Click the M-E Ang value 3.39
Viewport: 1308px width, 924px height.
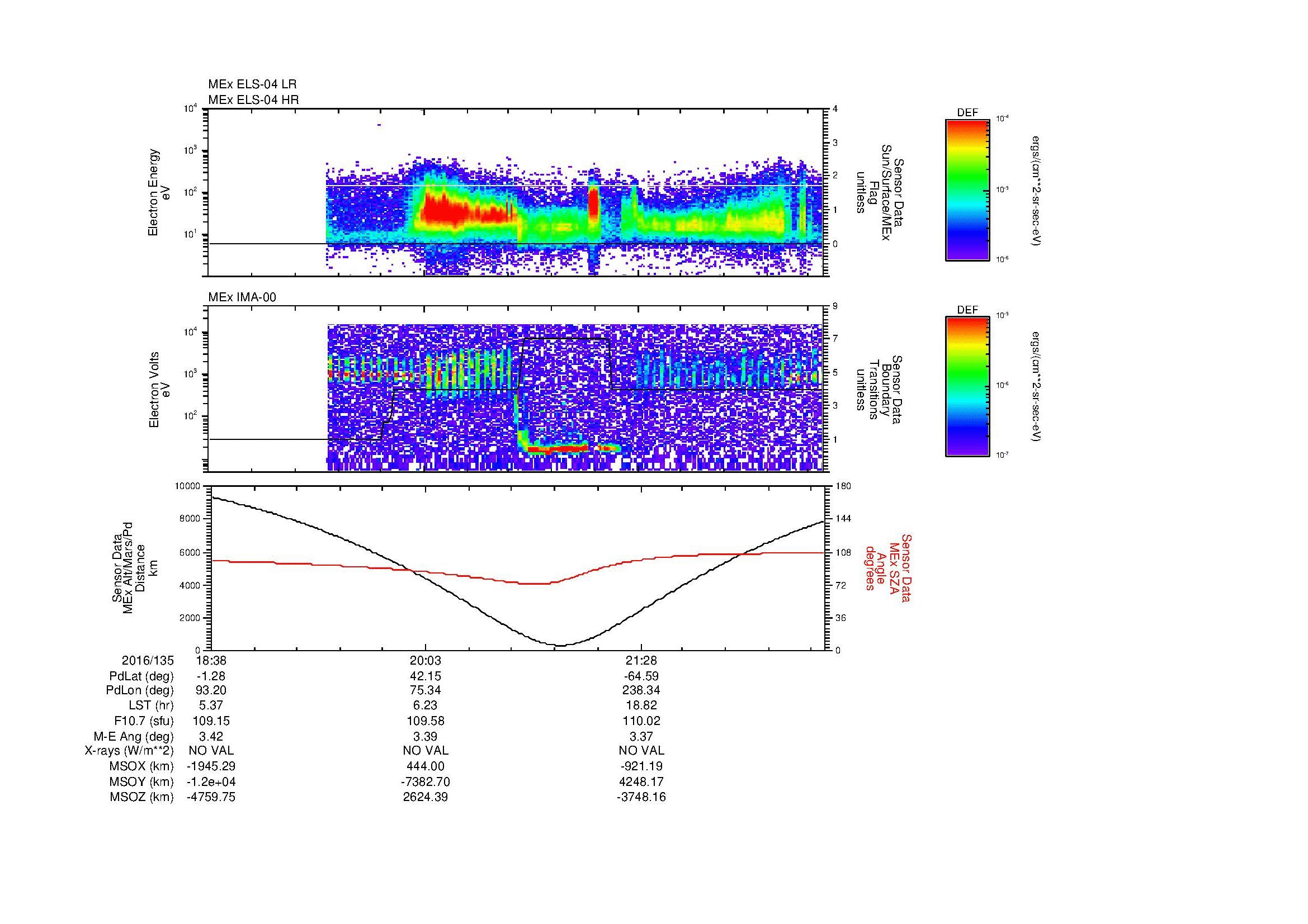coord(425,736)
